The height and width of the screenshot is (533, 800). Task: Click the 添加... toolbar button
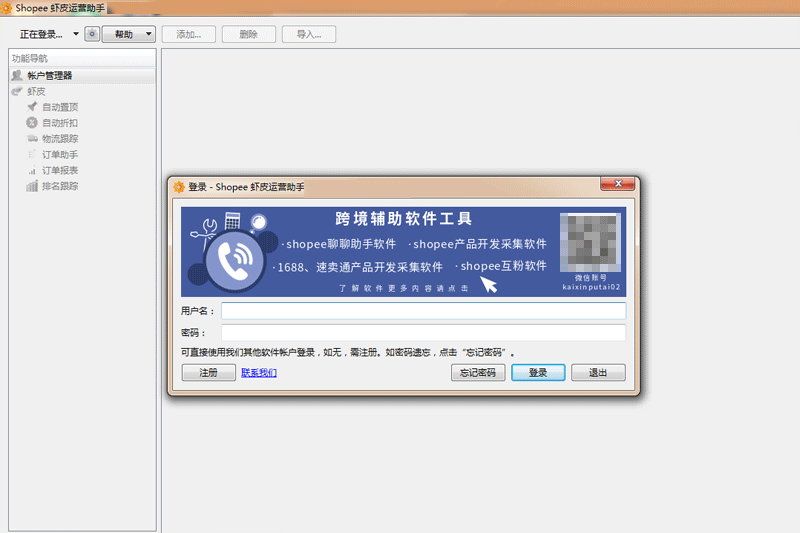click(x=189, y=34)
